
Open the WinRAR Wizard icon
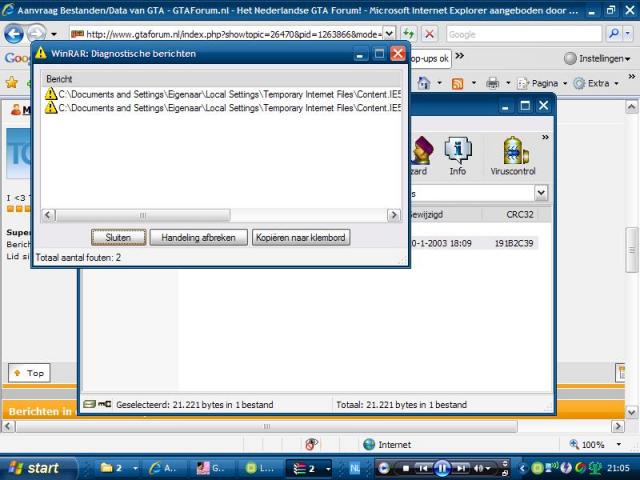pyautogui.click(x=420, y=156)
